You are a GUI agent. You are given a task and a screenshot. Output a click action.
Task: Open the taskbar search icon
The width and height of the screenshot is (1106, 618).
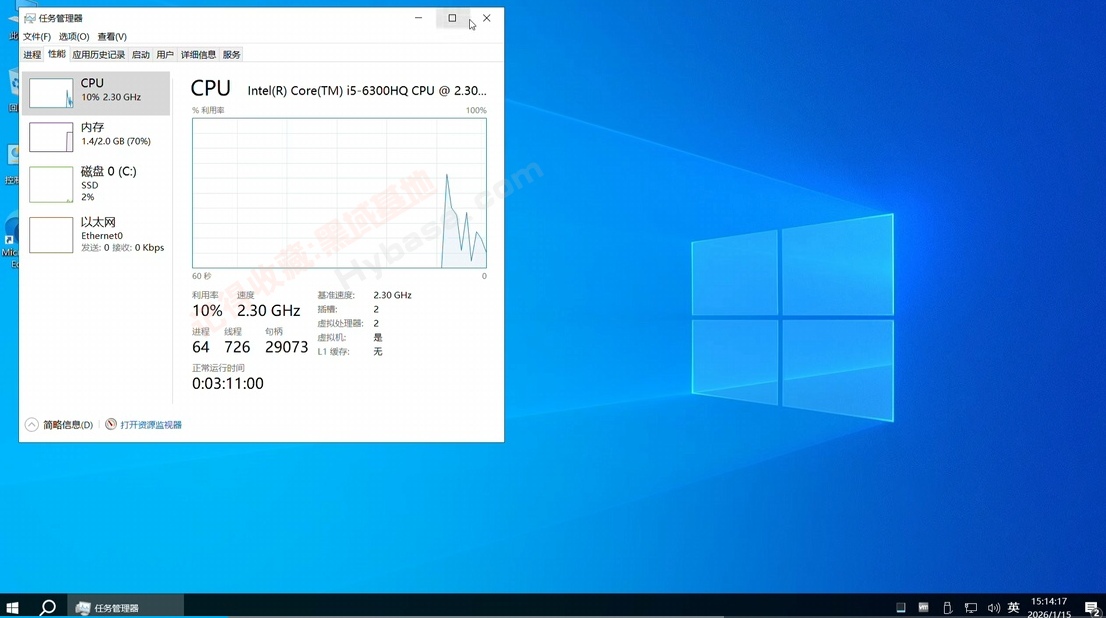pyautogui.click(x=47, y=607)
